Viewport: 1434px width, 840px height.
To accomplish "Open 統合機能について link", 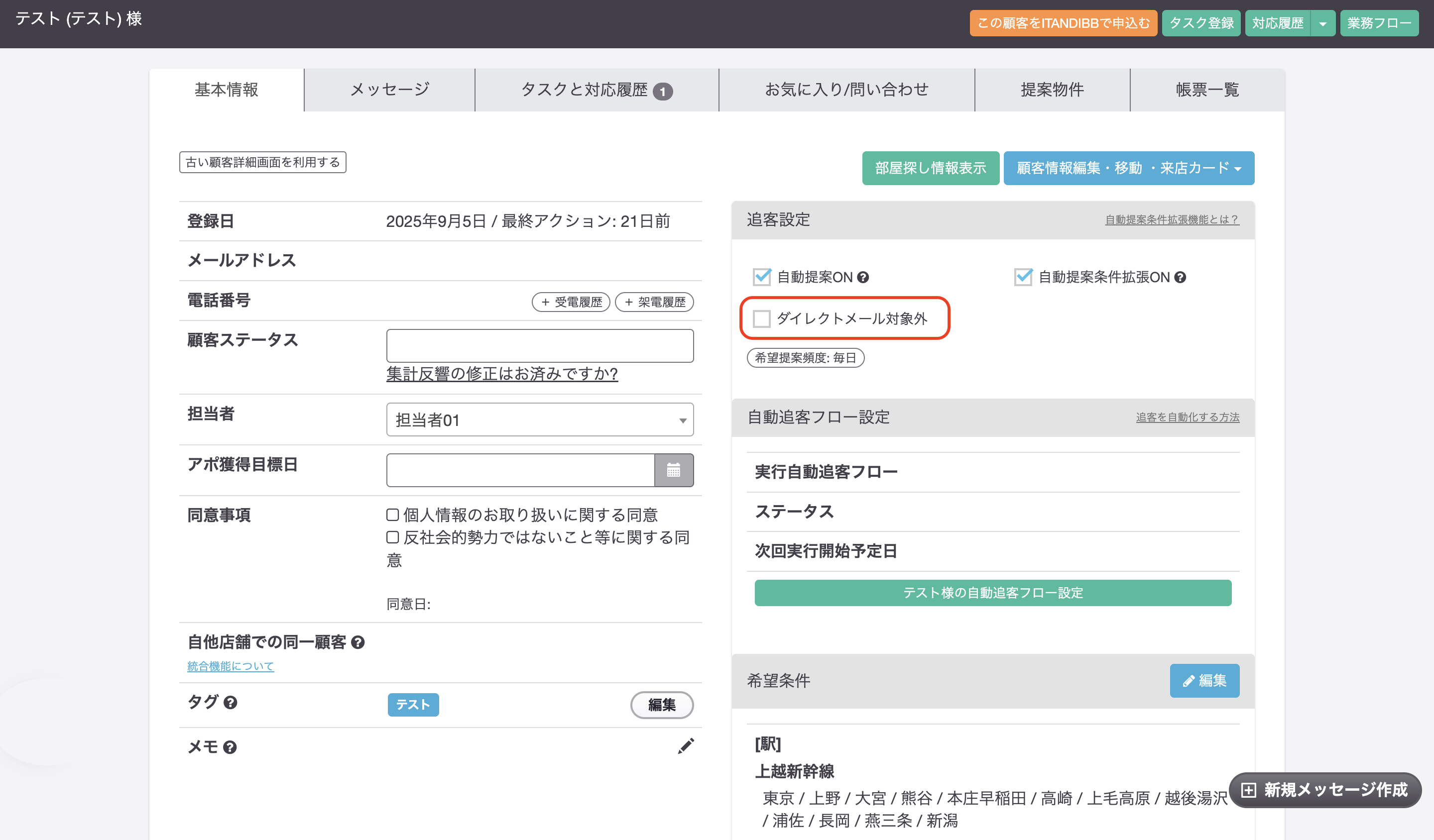I will click(231, 666).
